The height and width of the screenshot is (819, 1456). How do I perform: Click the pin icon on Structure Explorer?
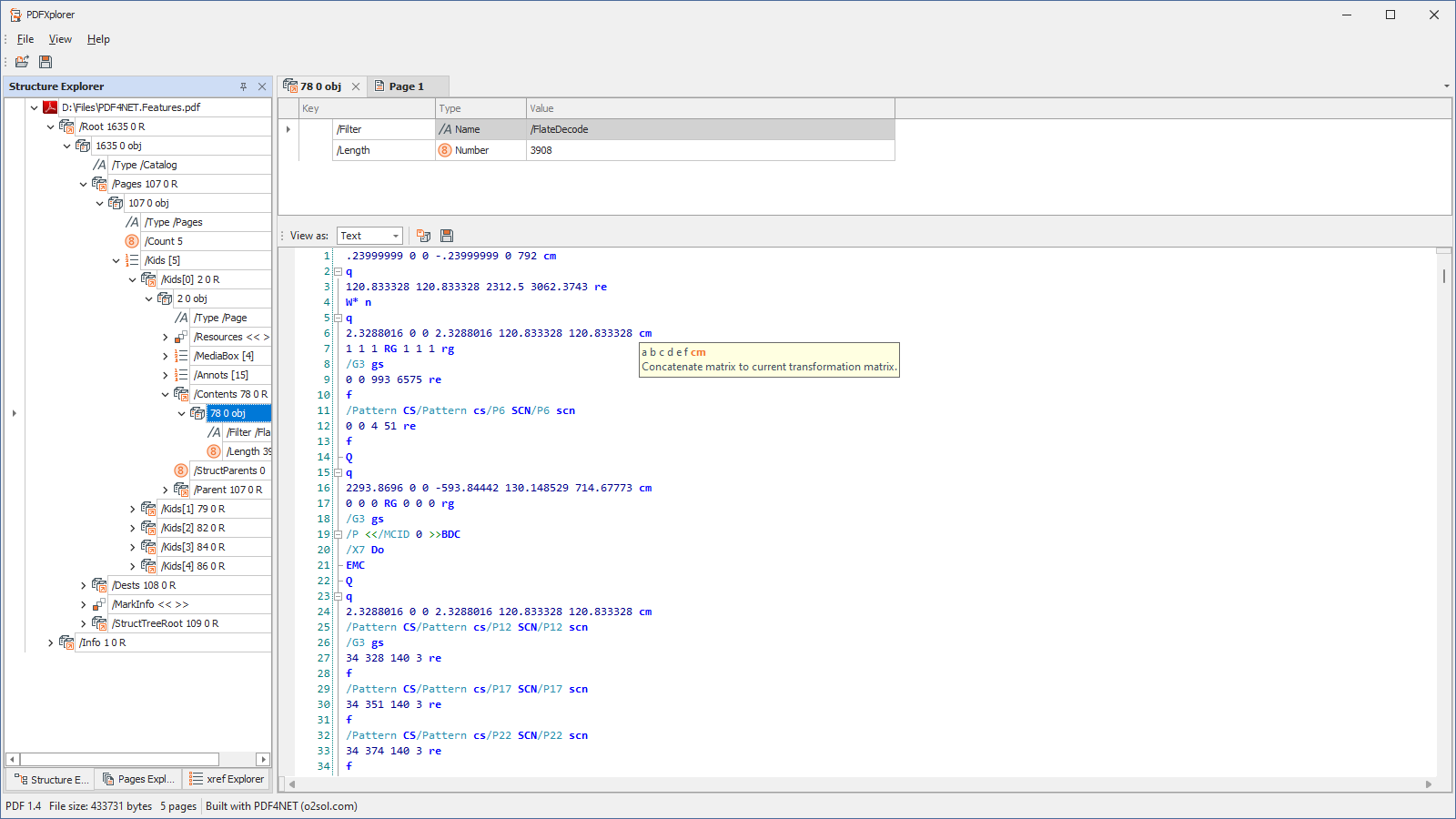click(x=243, y=86)
